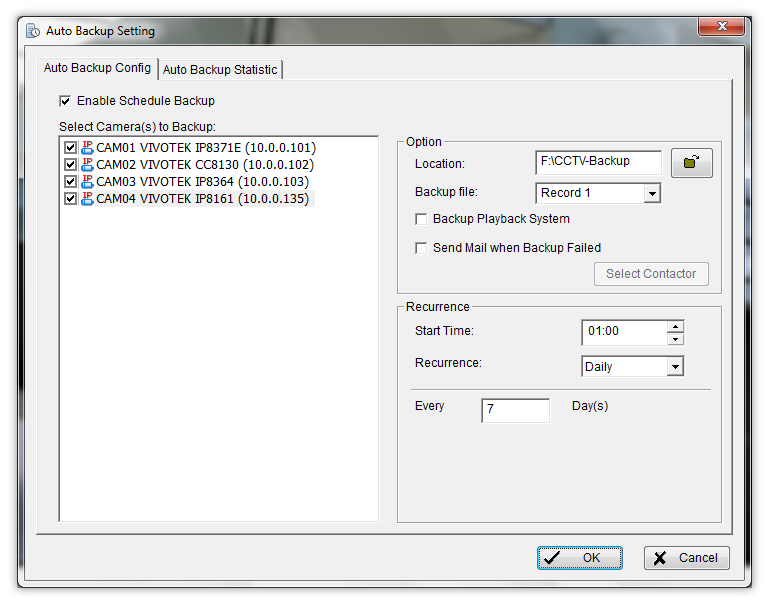Uncheck CAM01 VIVOTEK IP8371E camera

coord(70,148)
